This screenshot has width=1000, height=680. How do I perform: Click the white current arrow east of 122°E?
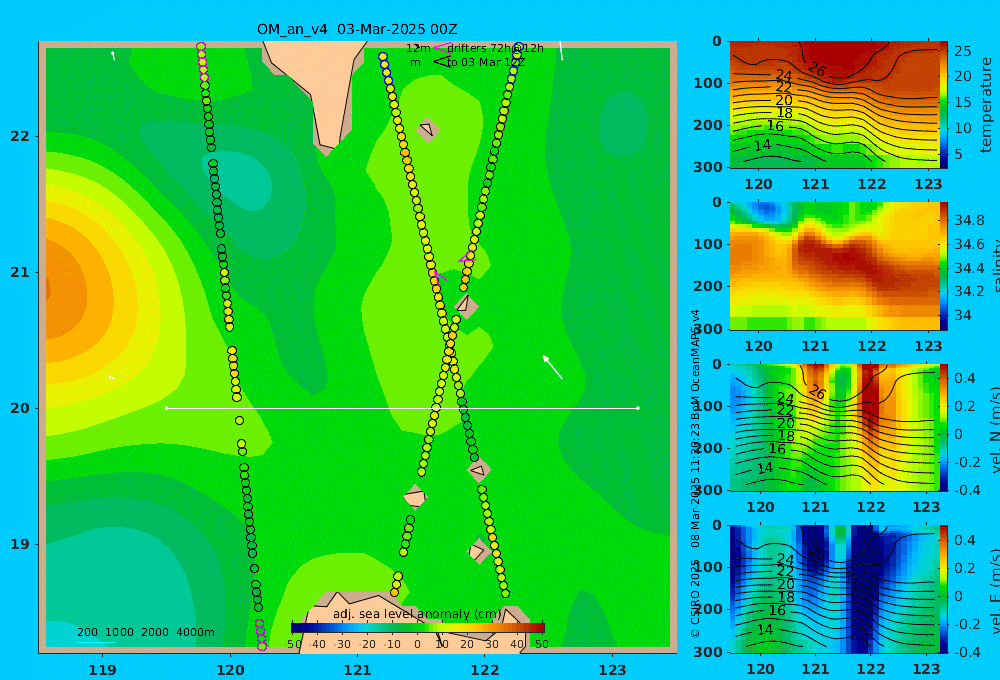(x=552, y=367)
